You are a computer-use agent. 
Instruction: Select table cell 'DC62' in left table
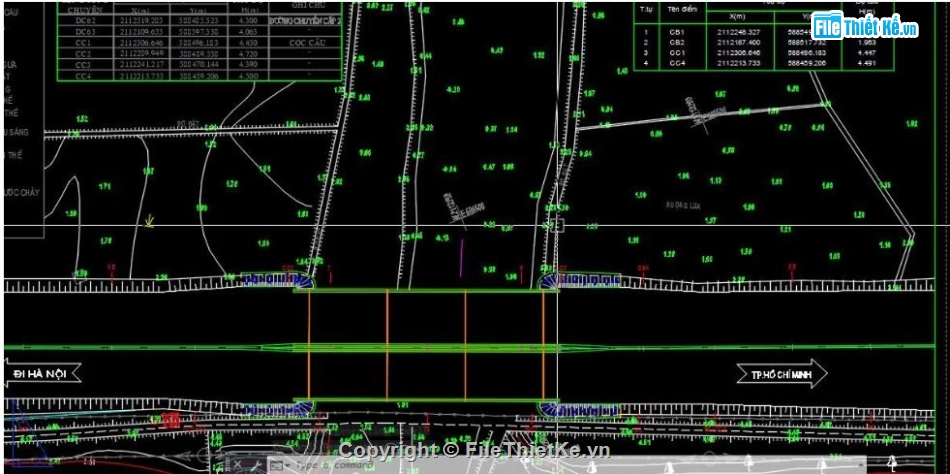coord(84,20)
